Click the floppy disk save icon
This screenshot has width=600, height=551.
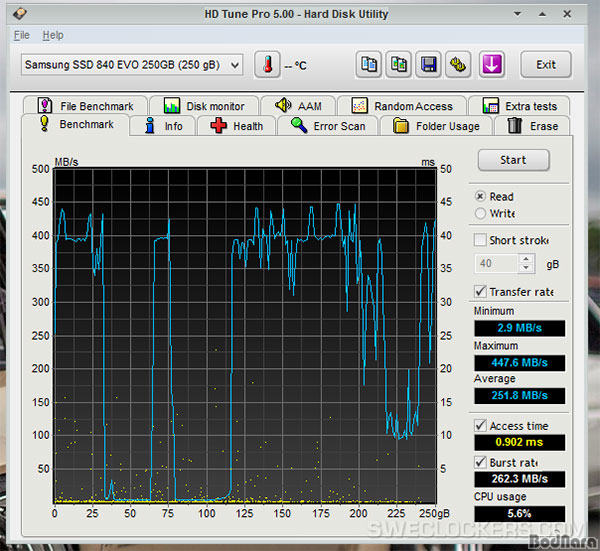[x=428, y=65]
